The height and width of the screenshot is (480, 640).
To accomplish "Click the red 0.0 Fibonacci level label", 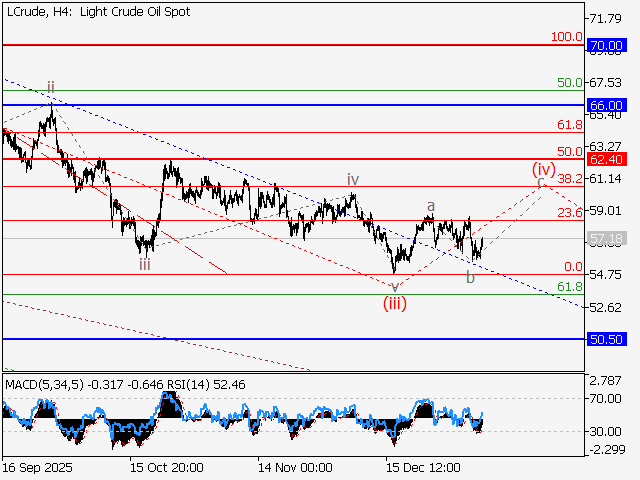I will click(573, 267).
